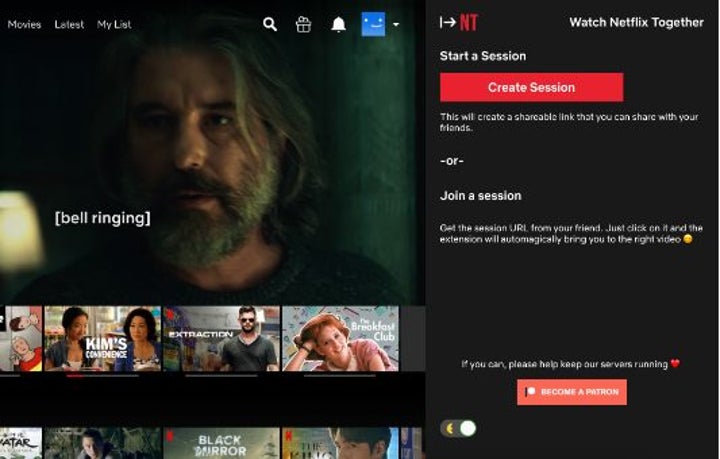
Task: Open the Avatar thumbnail in bottom row
Action: click(21, 443)
